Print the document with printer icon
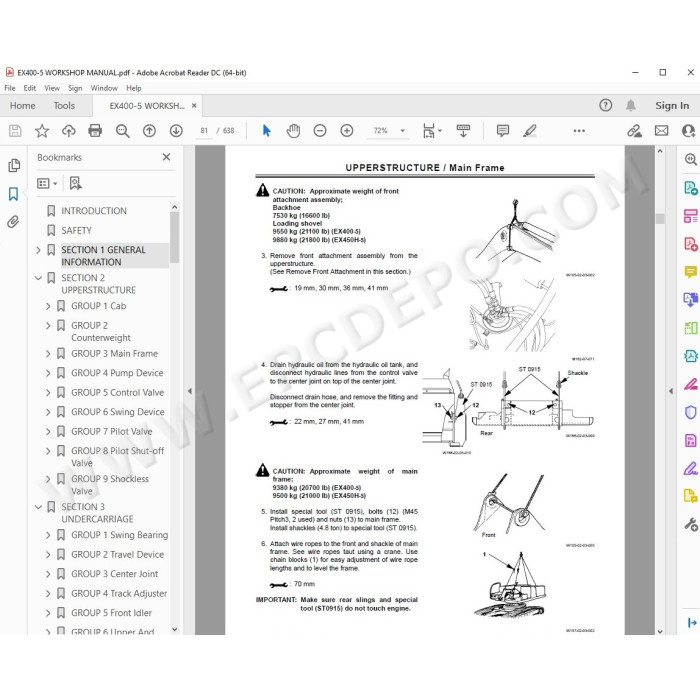This screenshot has width=700, height=700. click(x=95, y=131)
